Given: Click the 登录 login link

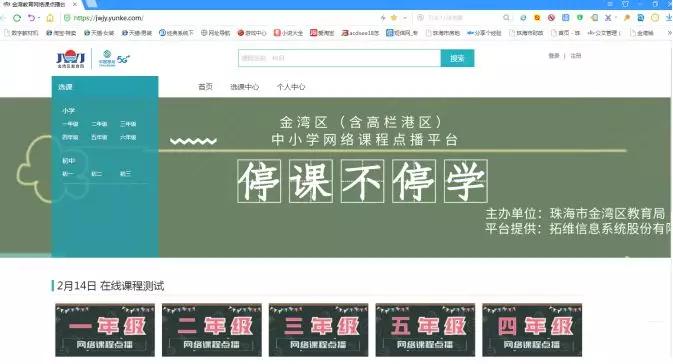Looking at the screenshot, I should (554, 56).
